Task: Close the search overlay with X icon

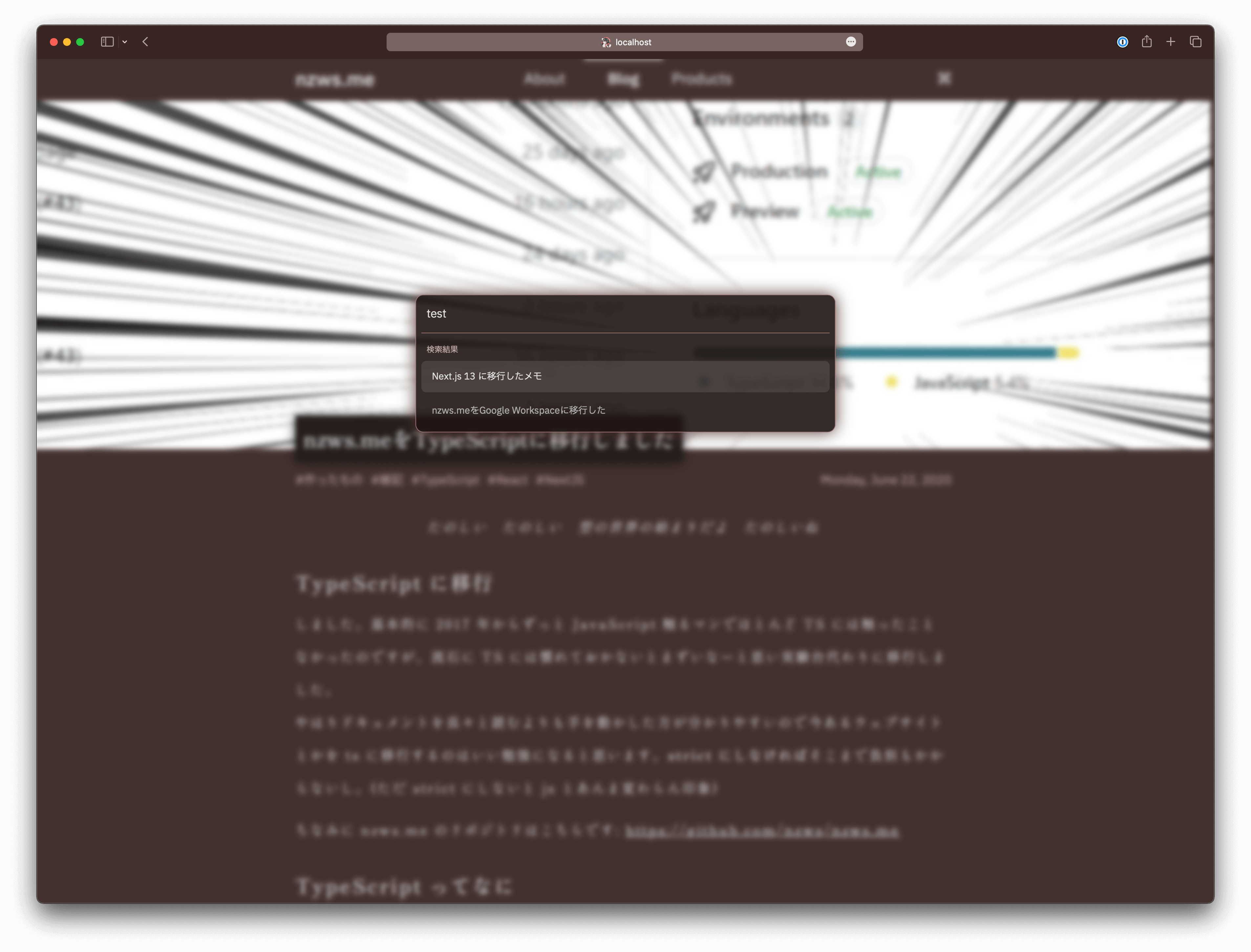Action: click(944, 78)
